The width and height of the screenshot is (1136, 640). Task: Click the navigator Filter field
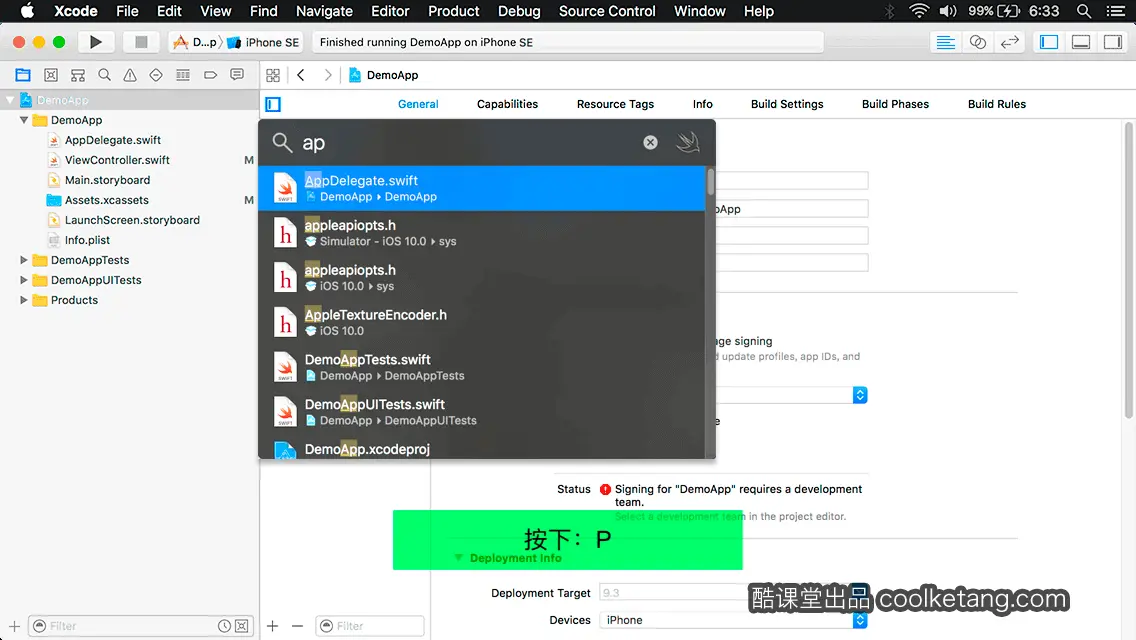[130, 626]
